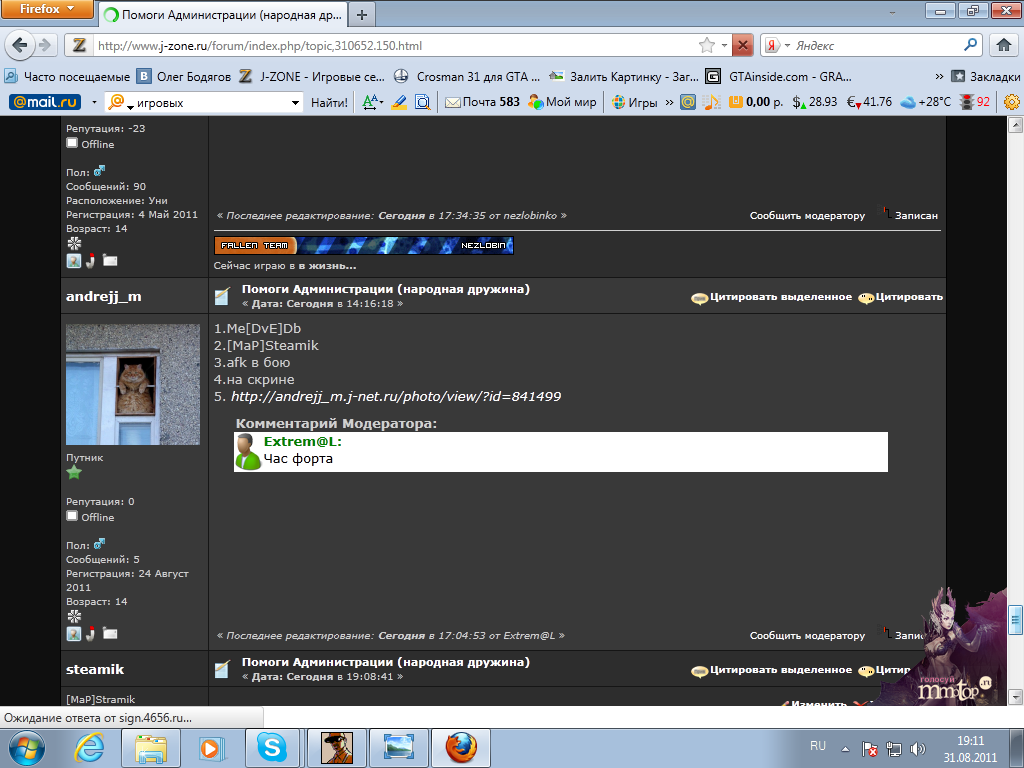Open Windows Start menu

[x=25, y=748]
